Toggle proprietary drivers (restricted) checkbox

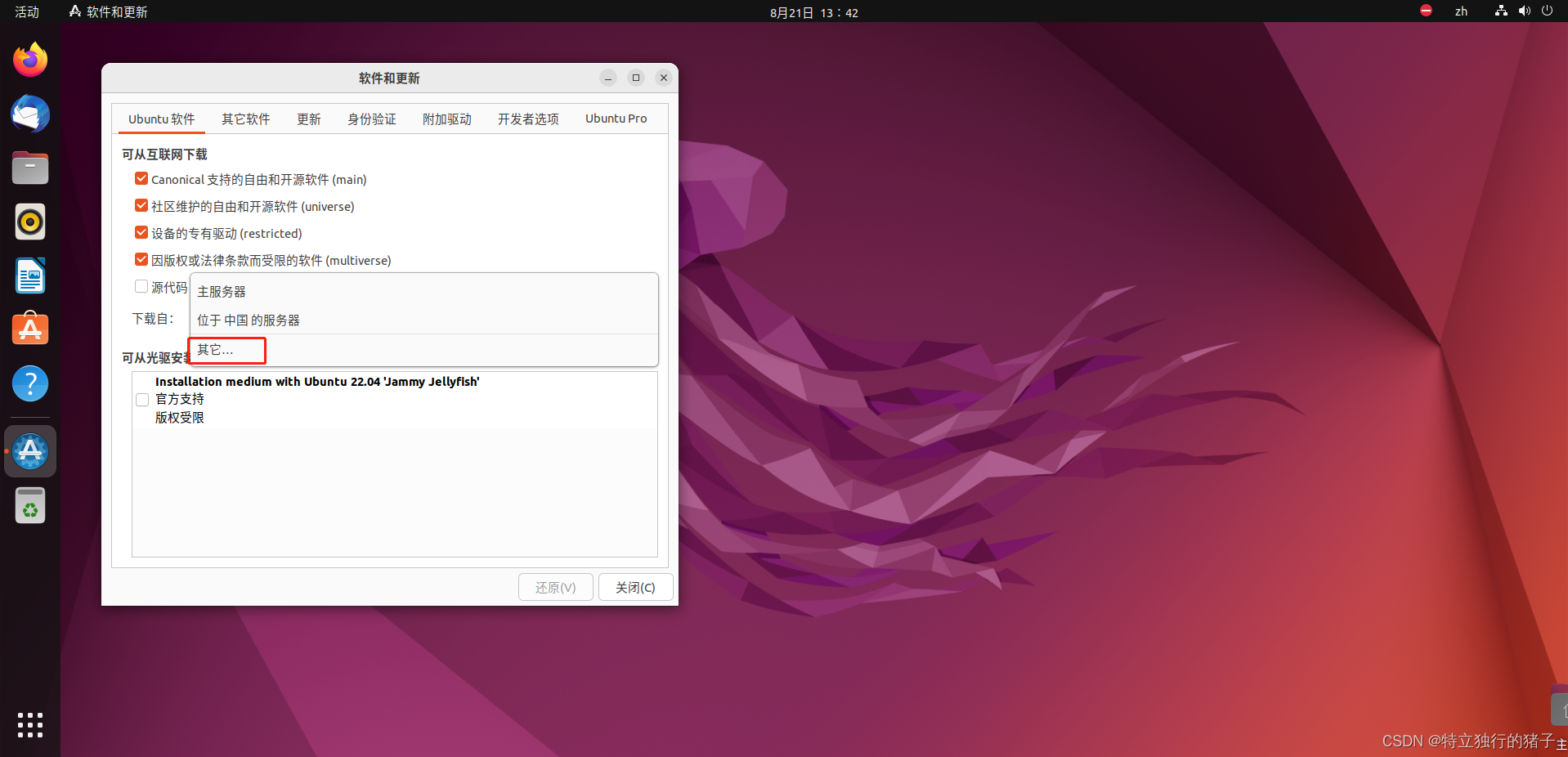point(141,232)
